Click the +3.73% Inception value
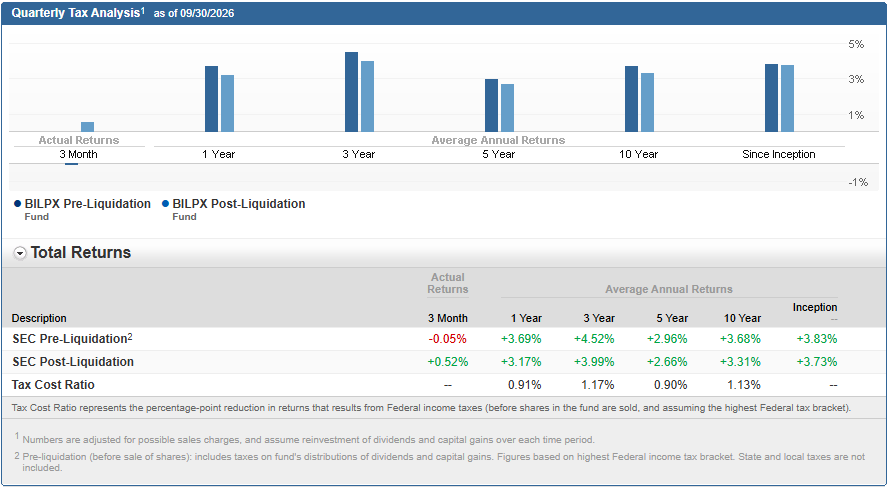Screen dimensions: 888x487 817,362
